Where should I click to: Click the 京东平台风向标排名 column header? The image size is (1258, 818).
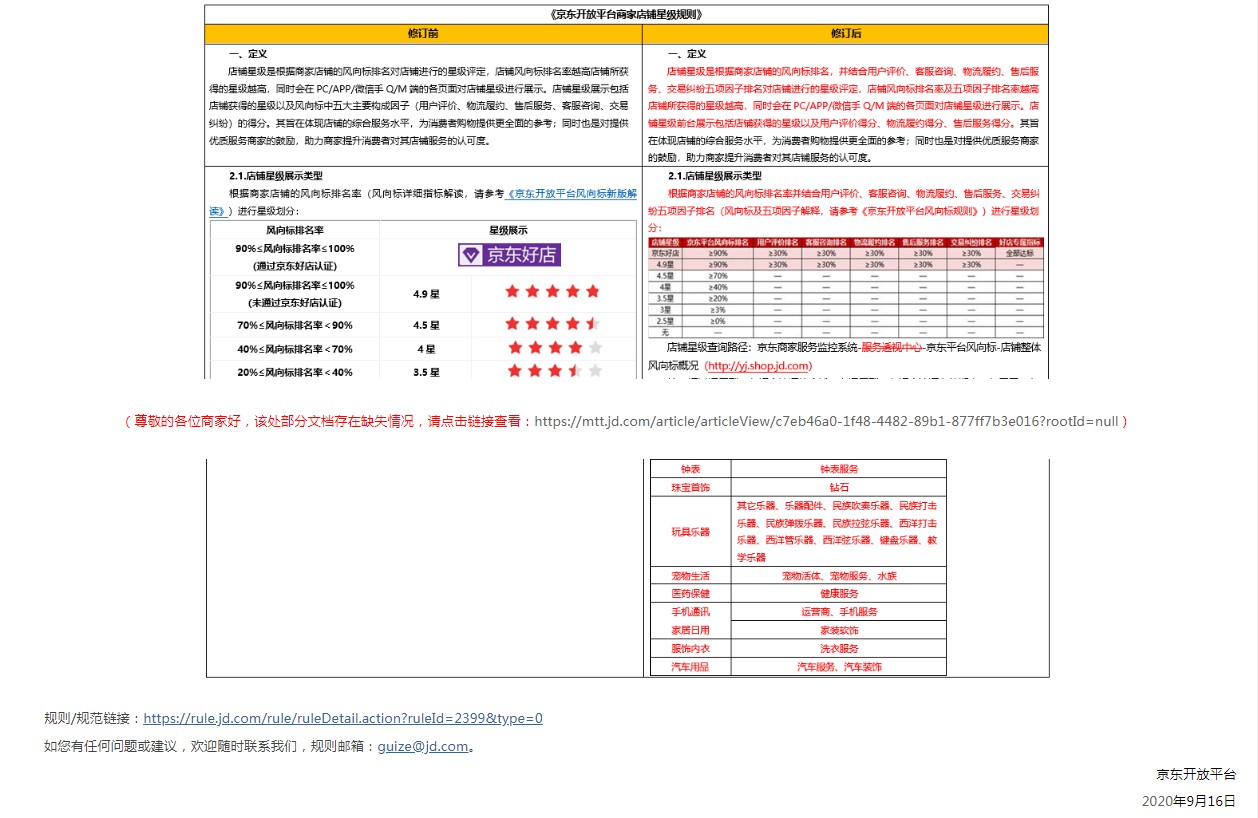(x=718, y=242)
